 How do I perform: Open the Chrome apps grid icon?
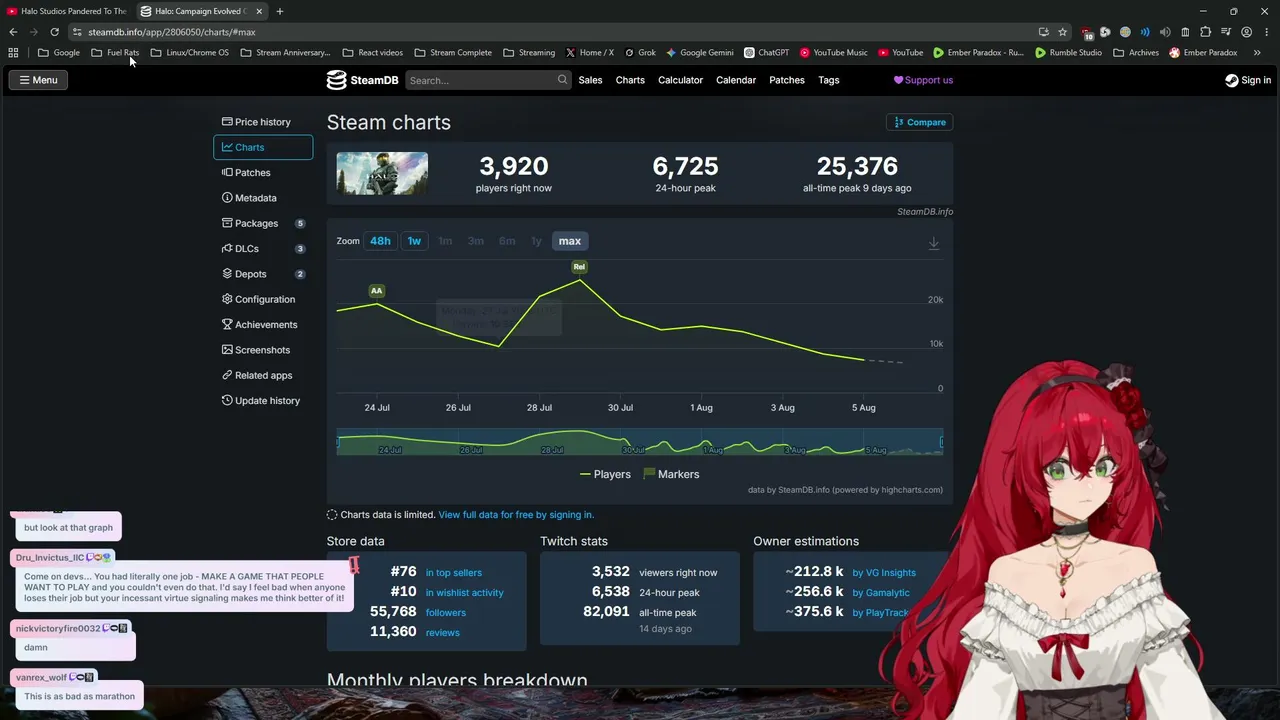pos(13,52)
